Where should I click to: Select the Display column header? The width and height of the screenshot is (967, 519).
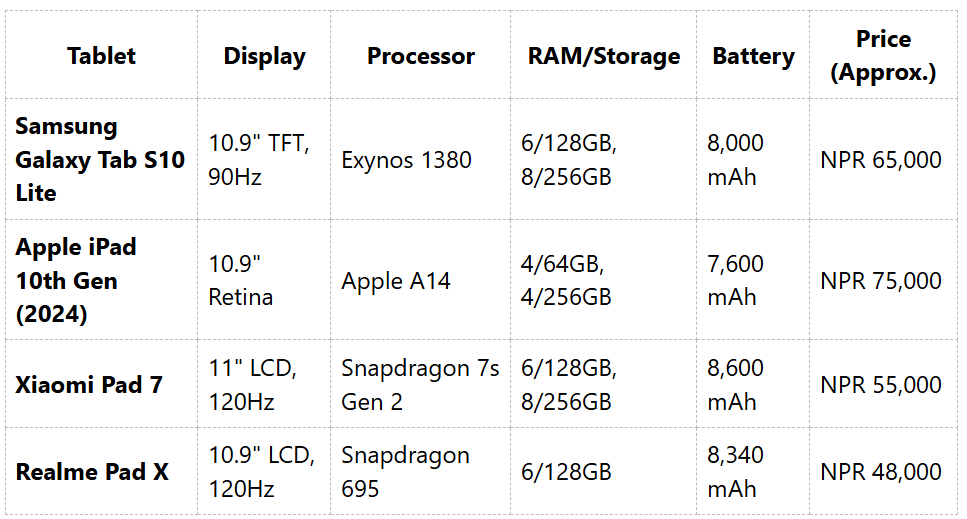tap(264, 56)
